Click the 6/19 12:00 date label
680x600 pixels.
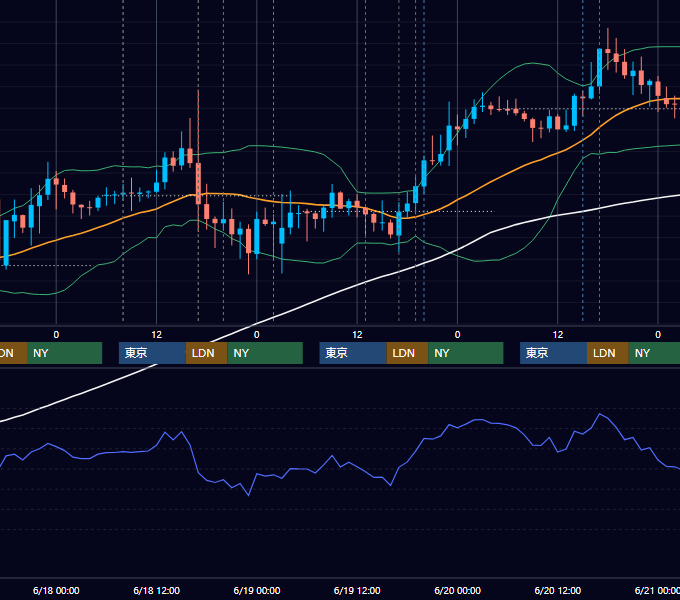[357, 590]
